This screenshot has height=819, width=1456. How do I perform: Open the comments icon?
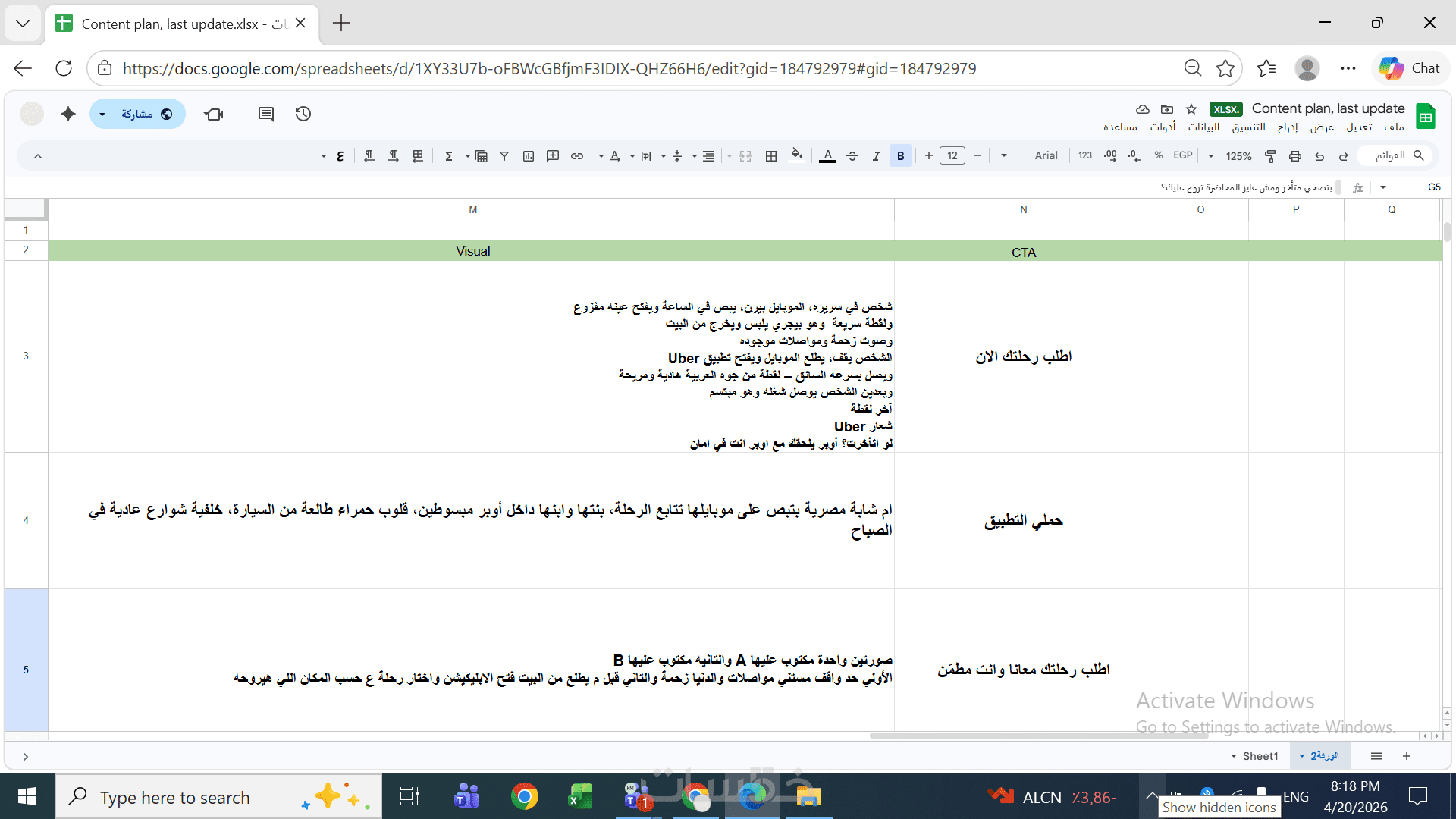click(x=265, y=114)
